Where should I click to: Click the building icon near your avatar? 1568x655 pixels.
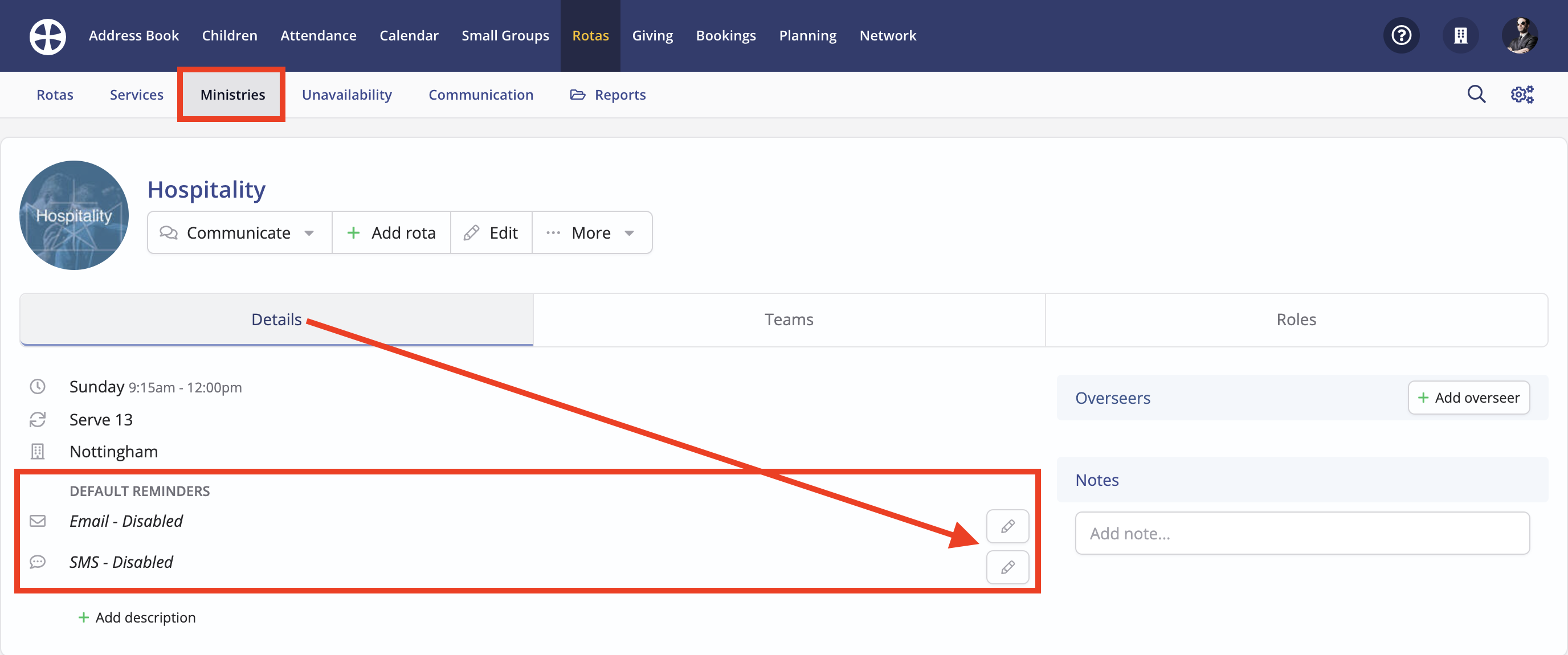1461,35
